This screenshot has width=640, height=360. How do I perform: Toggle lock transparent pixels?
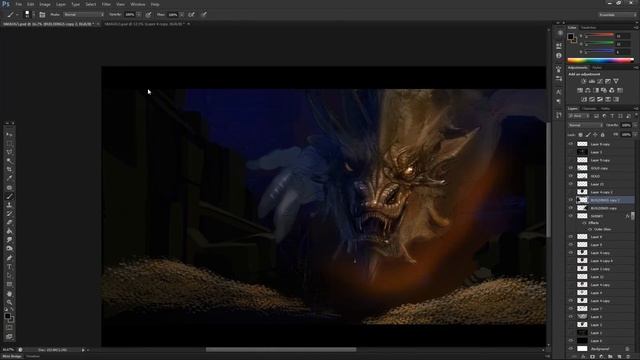tap(580, 135)
